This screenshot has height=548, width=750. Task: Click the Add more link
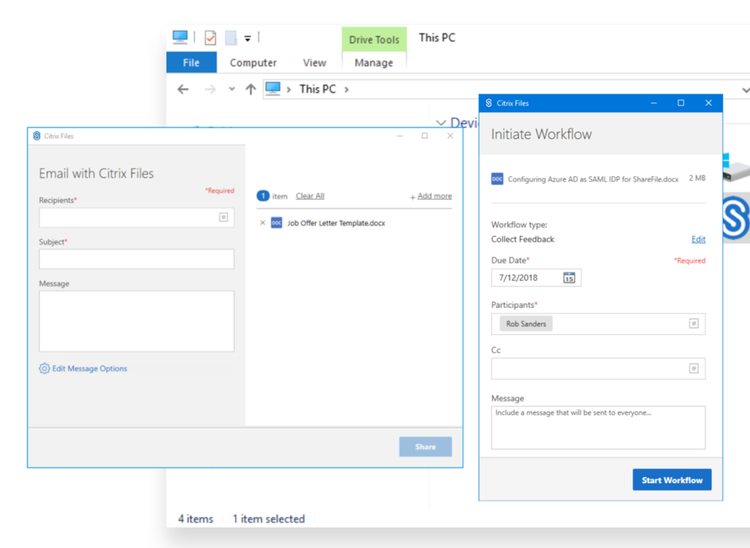coord(434,196)
